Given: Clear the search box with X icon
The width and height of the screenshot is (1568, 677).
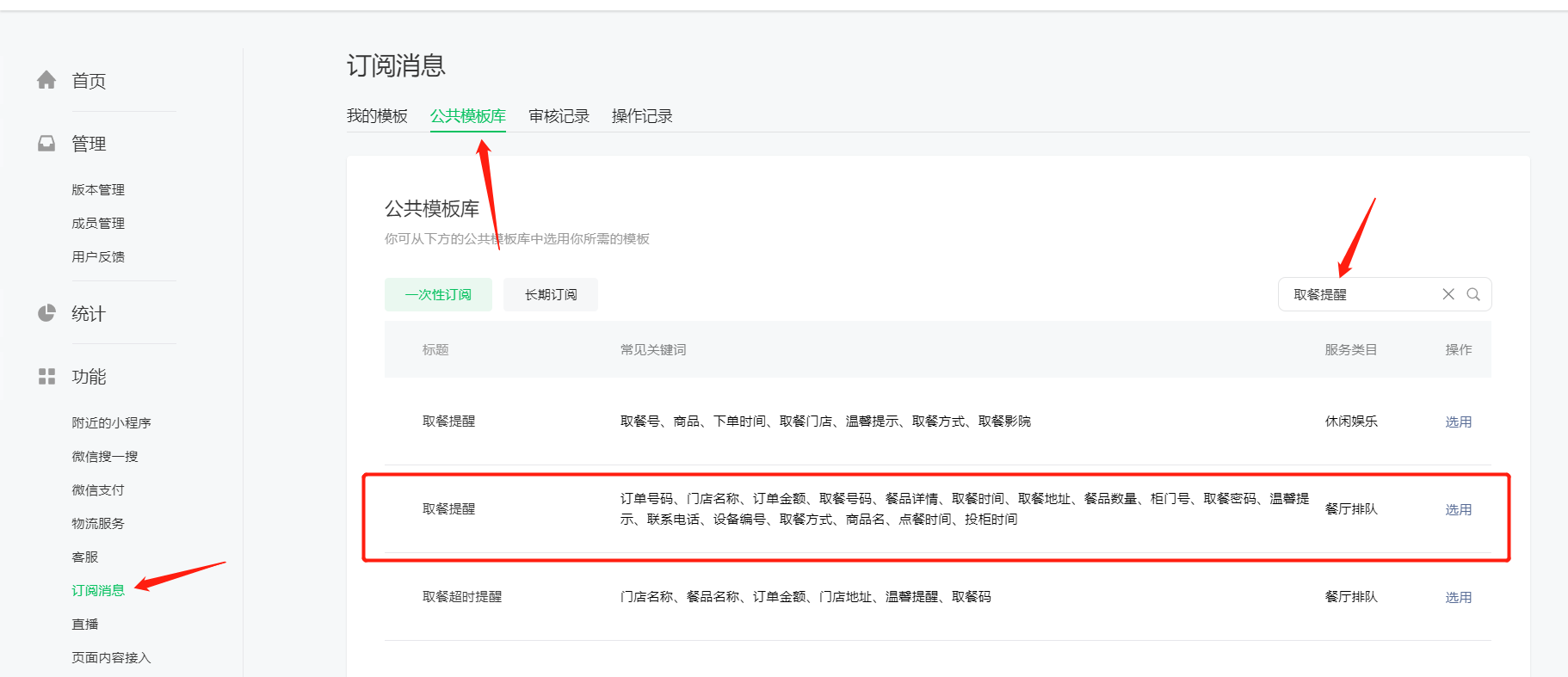Looking at the screenshot, I should click(x=1448, y=294).
